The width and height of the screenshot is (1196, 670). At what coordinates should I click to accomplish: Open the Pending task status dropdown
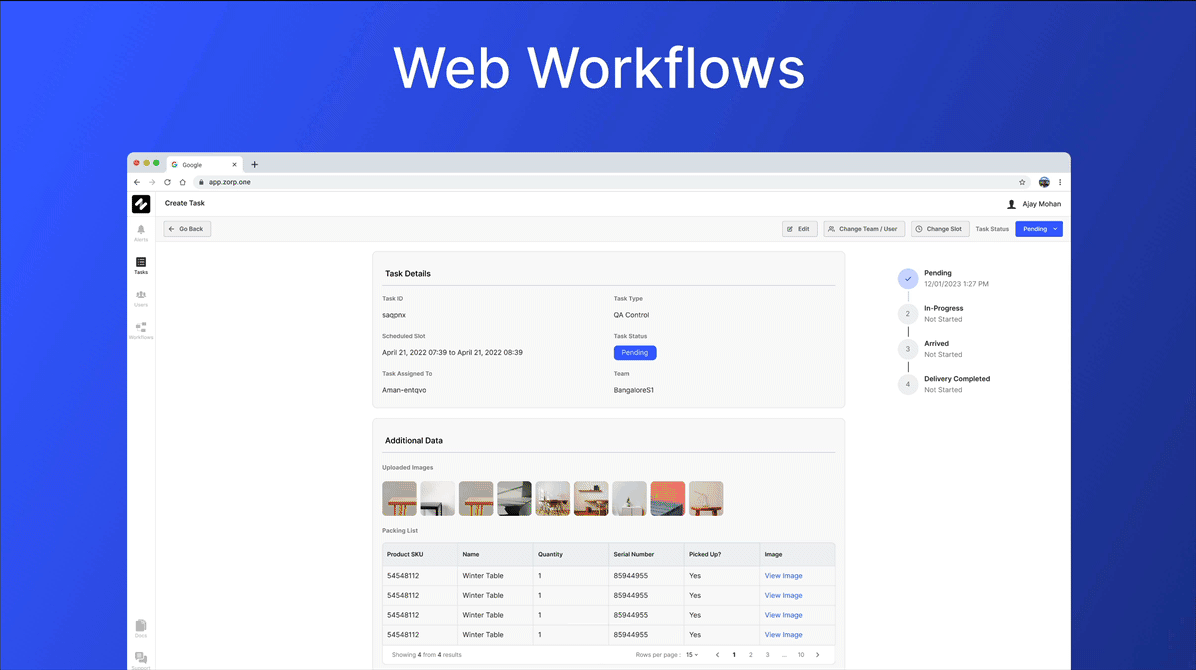pos(1038,228)
